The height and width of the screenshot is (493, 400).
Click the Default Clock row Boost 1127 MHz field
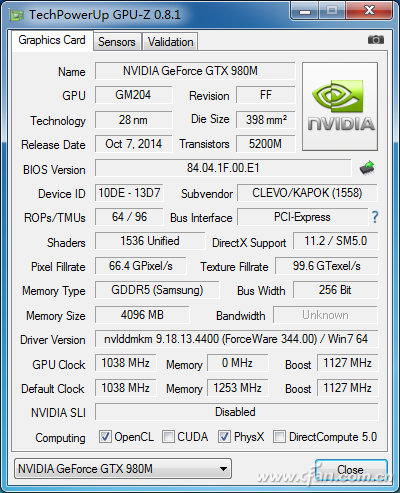tap(347, 388)
